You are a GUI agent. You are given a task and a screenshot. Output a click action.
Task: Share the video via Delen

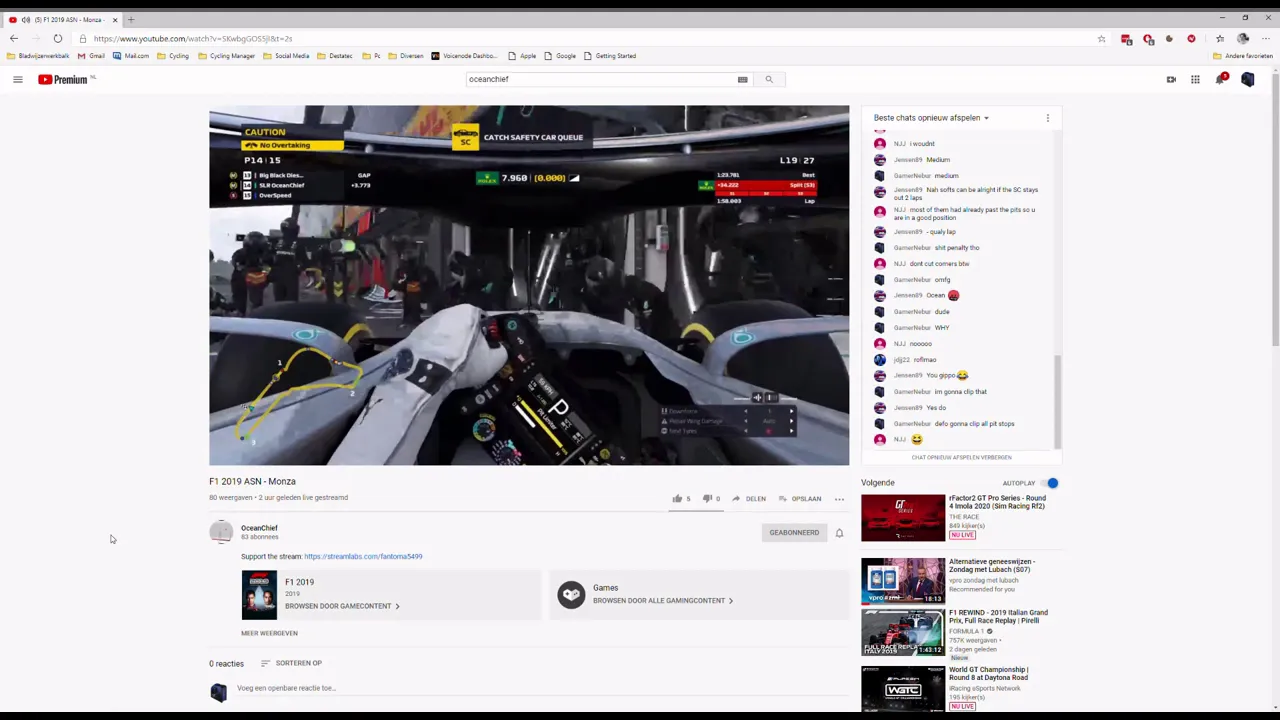point(748,498)
